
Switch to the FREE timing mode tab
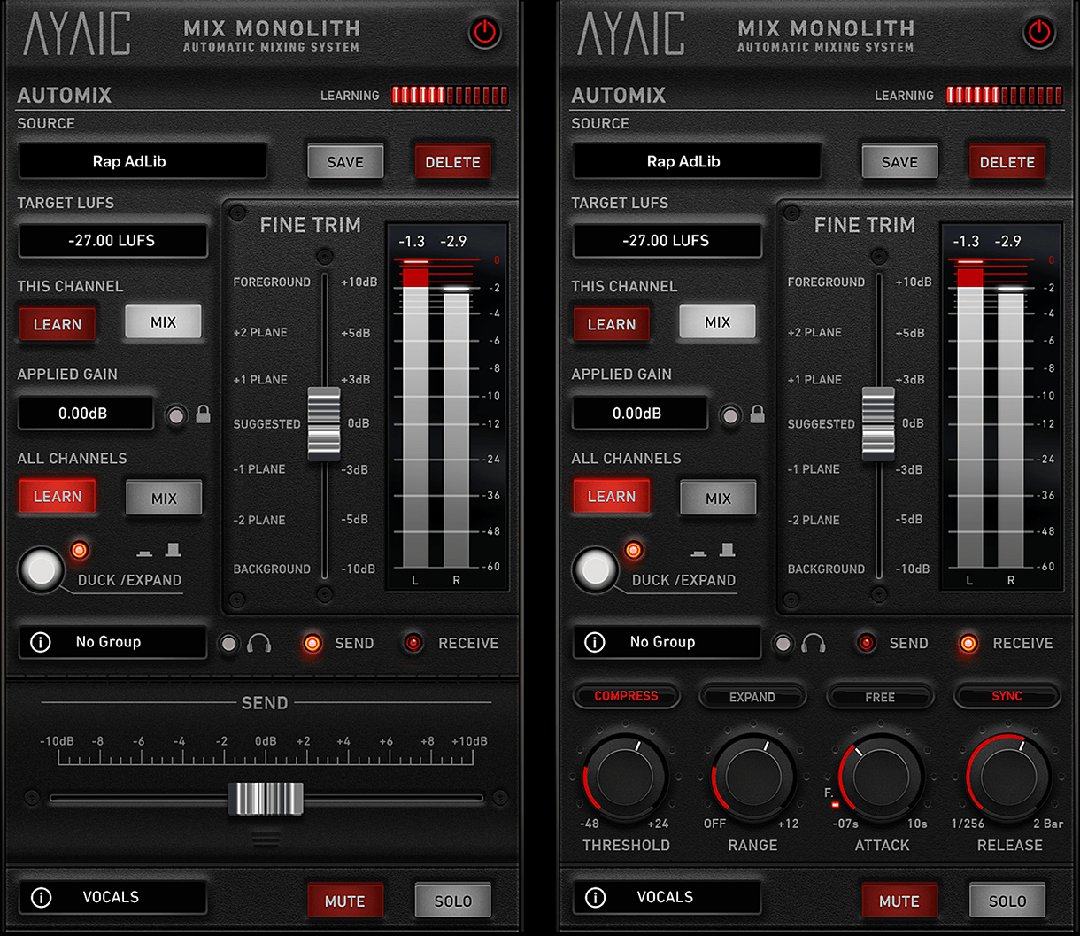click(880, 696)
